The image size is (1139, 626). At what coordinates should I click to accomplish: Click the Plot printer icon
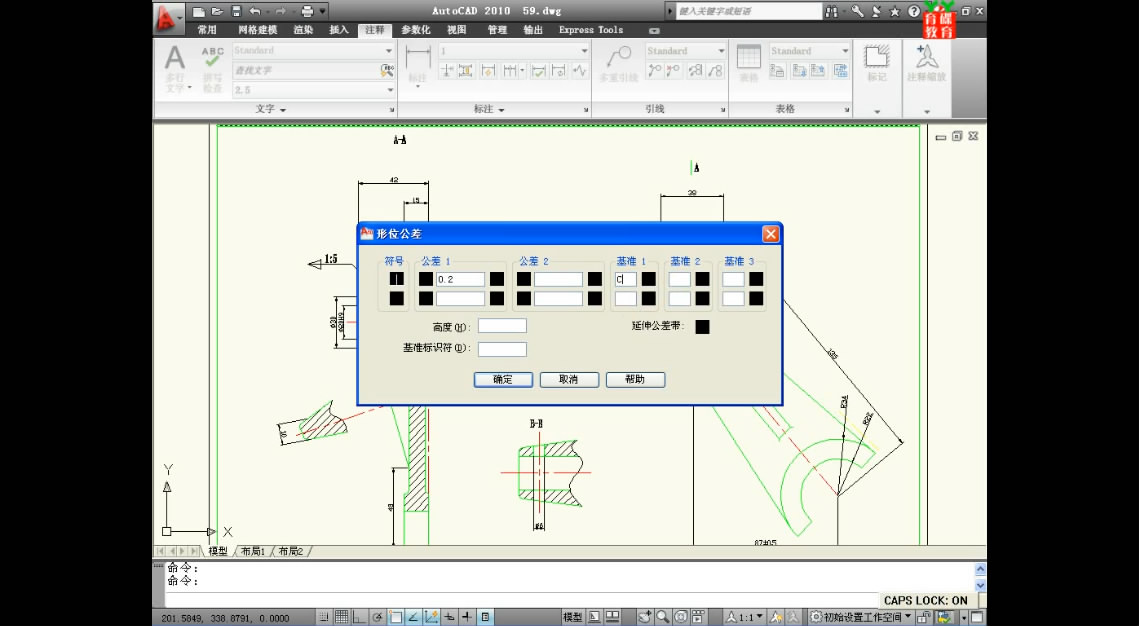307,11
